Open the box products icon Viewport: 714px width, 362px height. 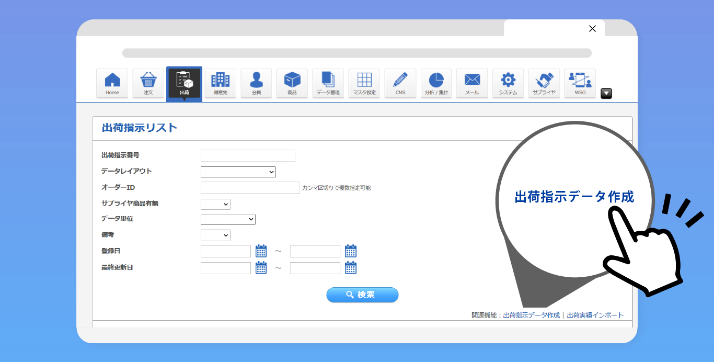292,83
